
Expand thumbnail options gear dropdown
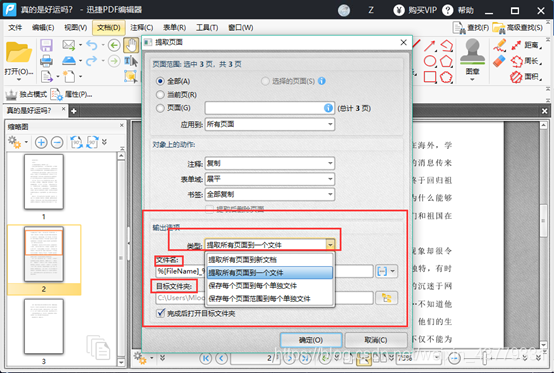pos(26,142)
